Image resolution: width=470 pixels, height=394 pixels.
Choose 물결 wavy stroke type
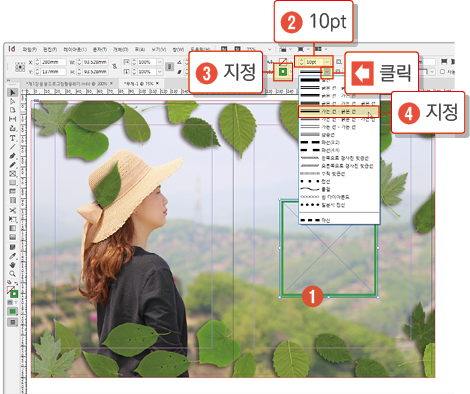[x=339, y=189]
